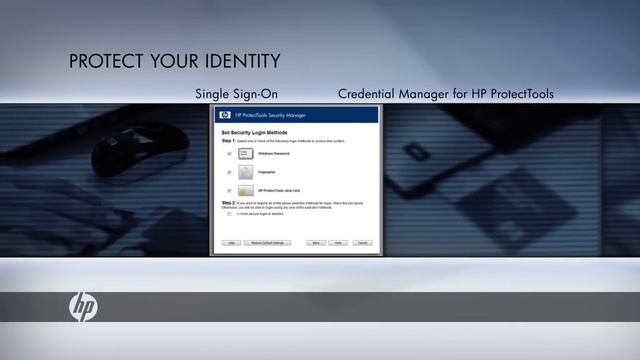Click the Windows Password method icon

click(x=246, y=153)
